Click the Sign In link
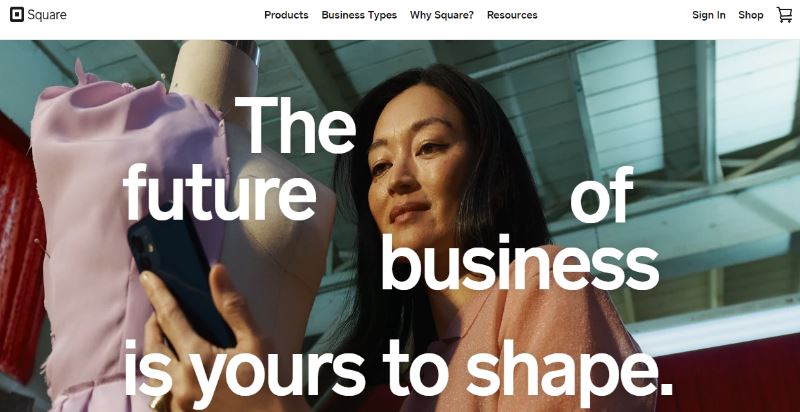The width and height of the screenshot is (800, 412). click(709, 15)
